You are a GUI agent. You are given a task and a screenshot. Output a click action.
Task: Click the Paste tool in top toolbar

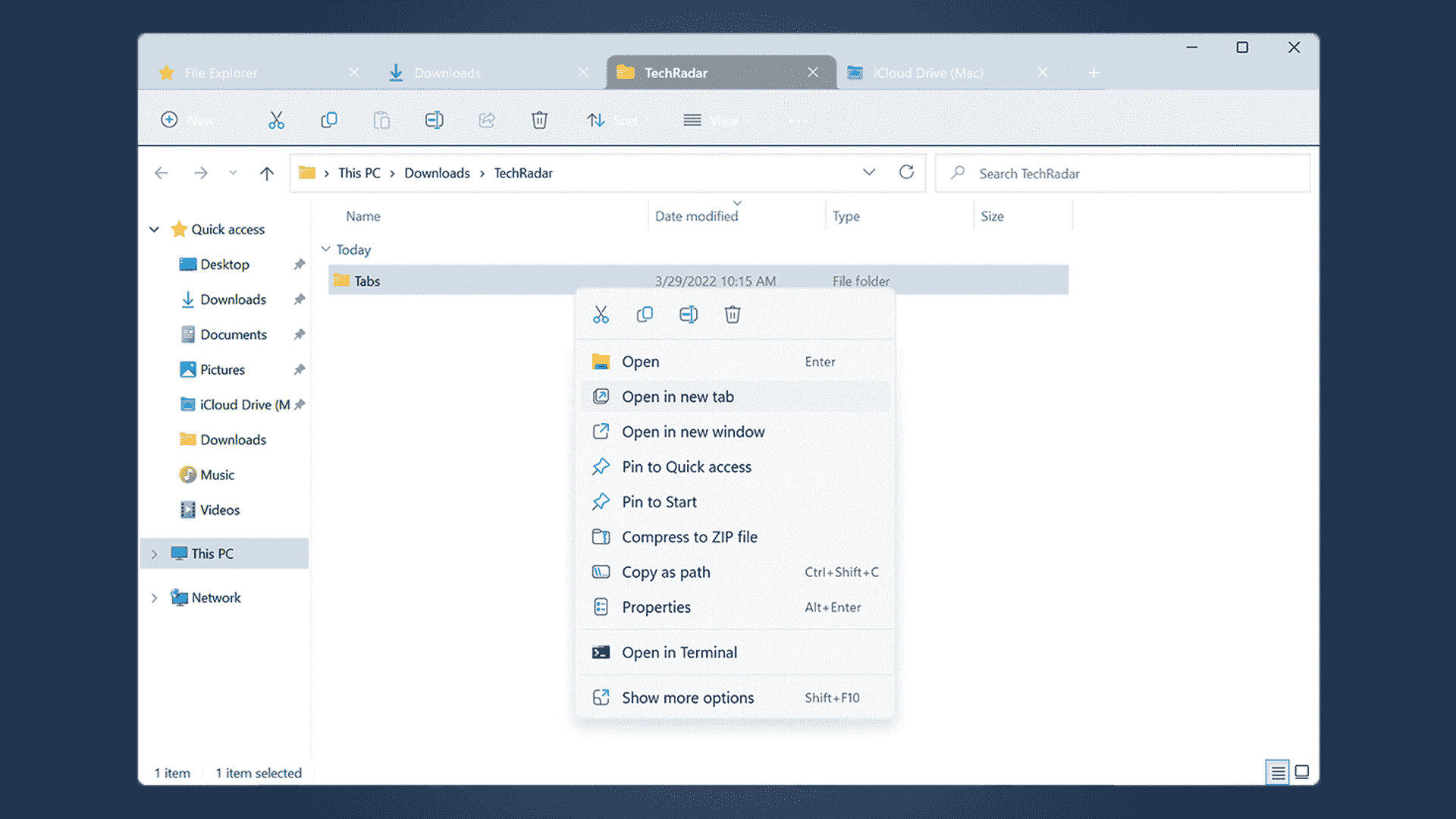tap(381, 120)
